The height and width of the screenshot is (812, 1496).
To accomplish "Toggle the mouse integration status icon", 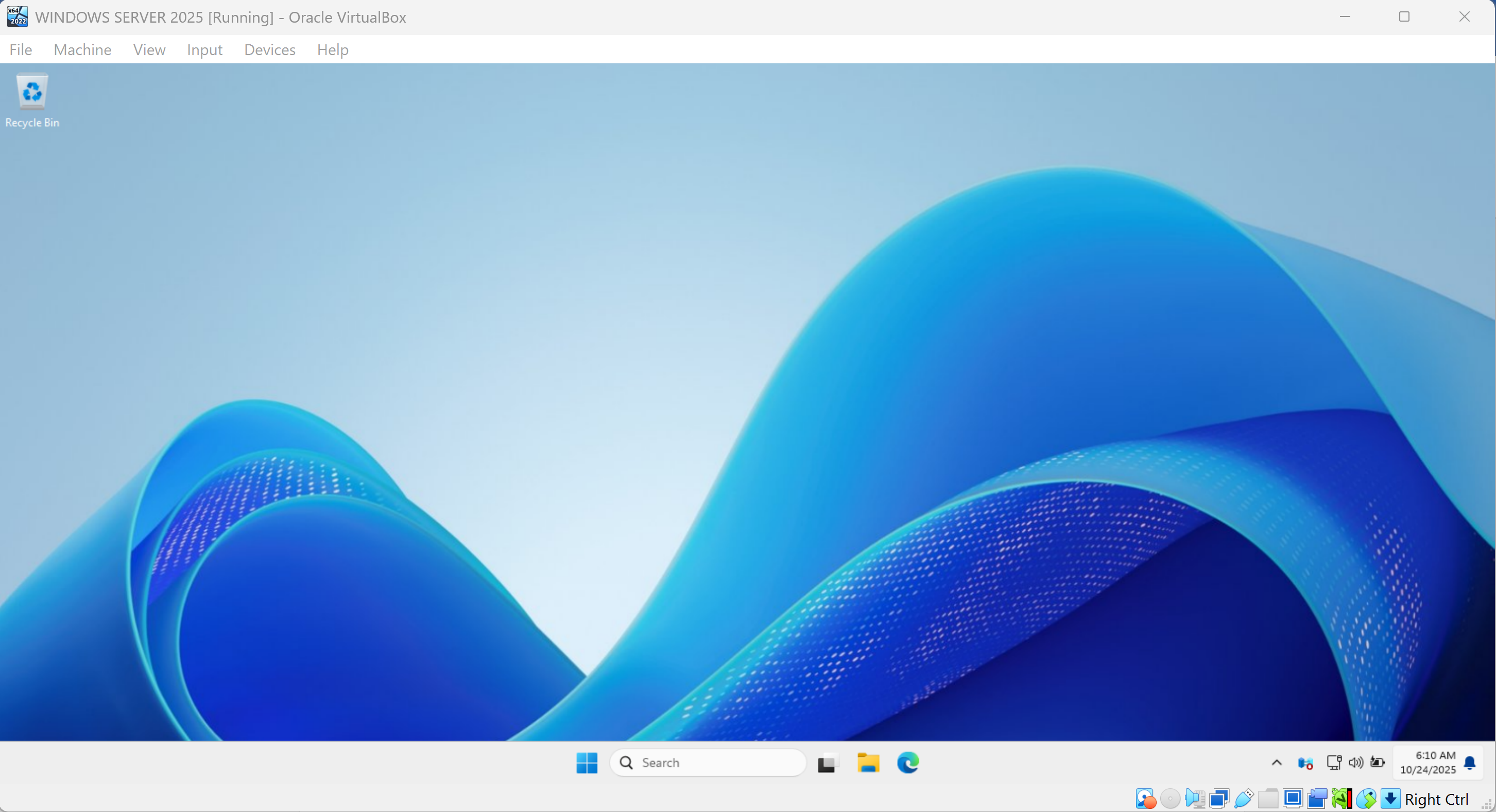I will (x=1366, y=799).
